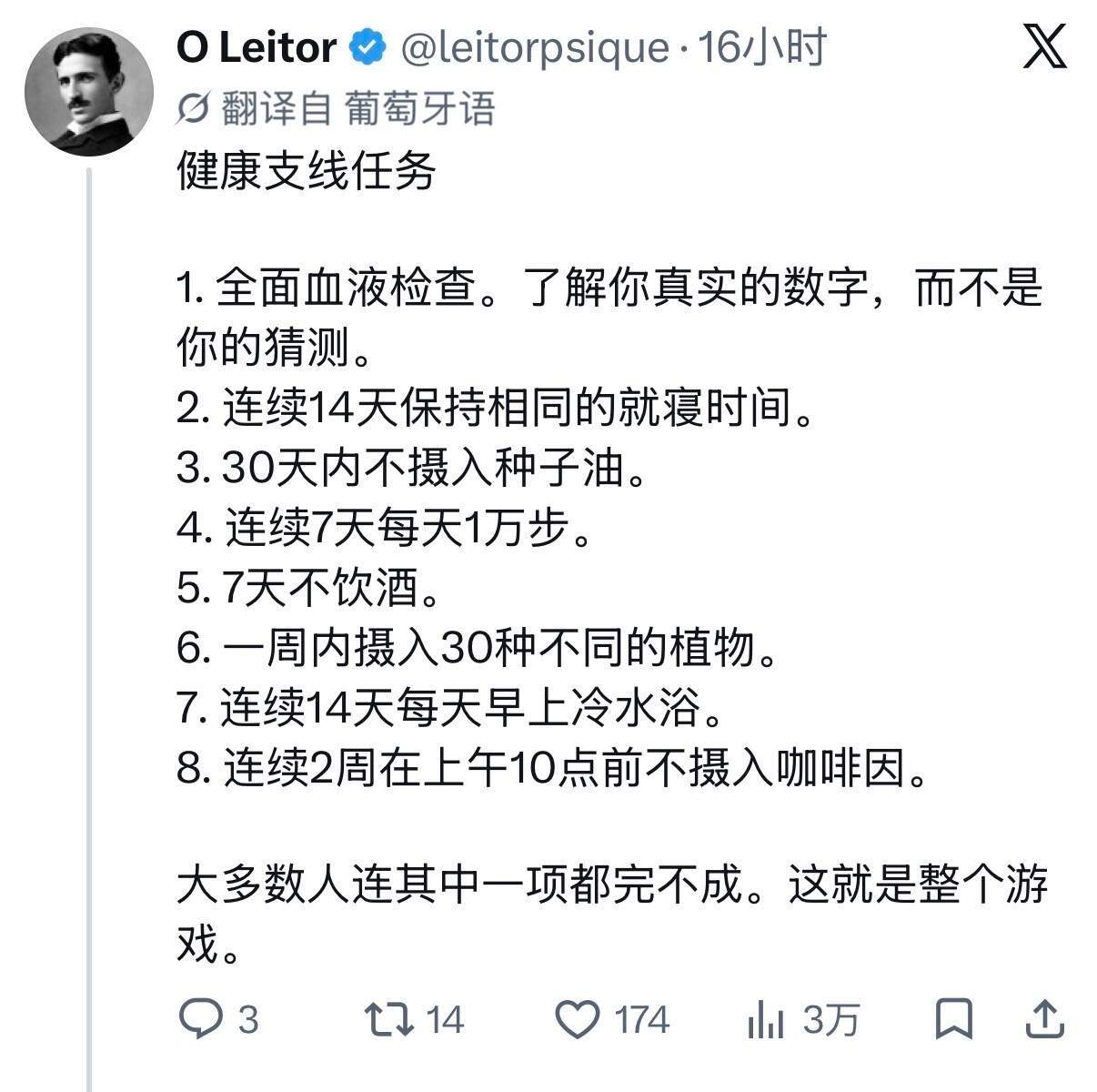Viewport: 1097px width, 1092px height.
Task: Open the view analytics bar chart icon
Action: tap(766, 1020)
